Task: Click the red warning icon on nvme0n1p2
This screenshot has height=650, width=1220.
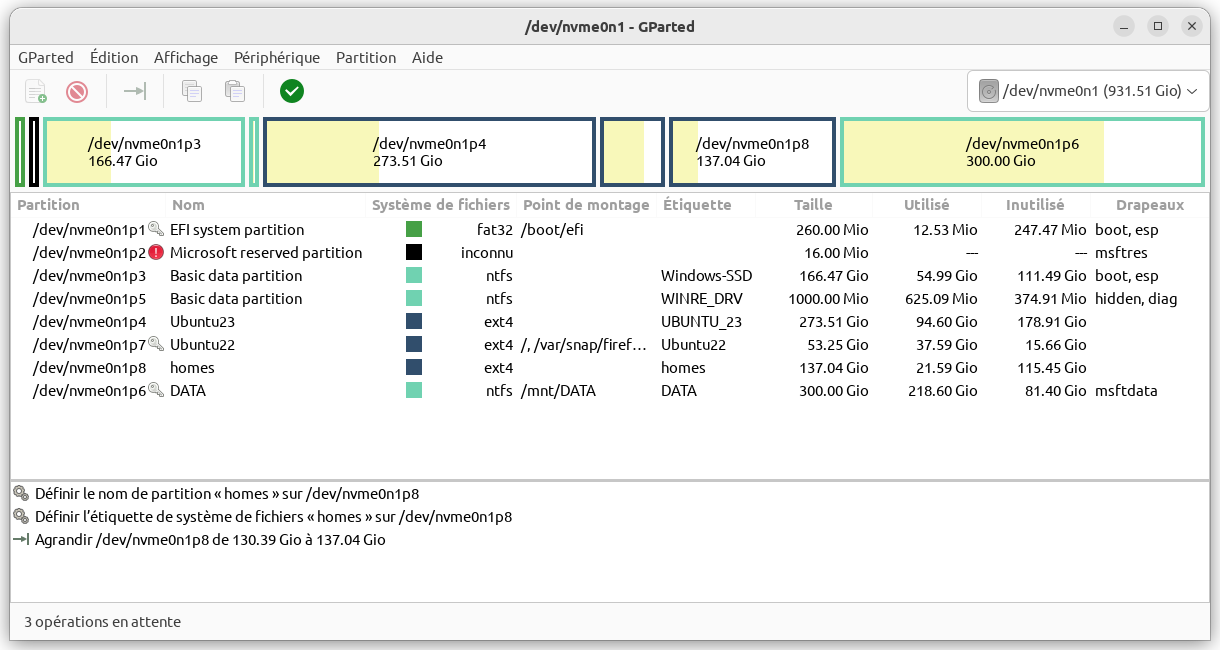Action: pos(156,253)
